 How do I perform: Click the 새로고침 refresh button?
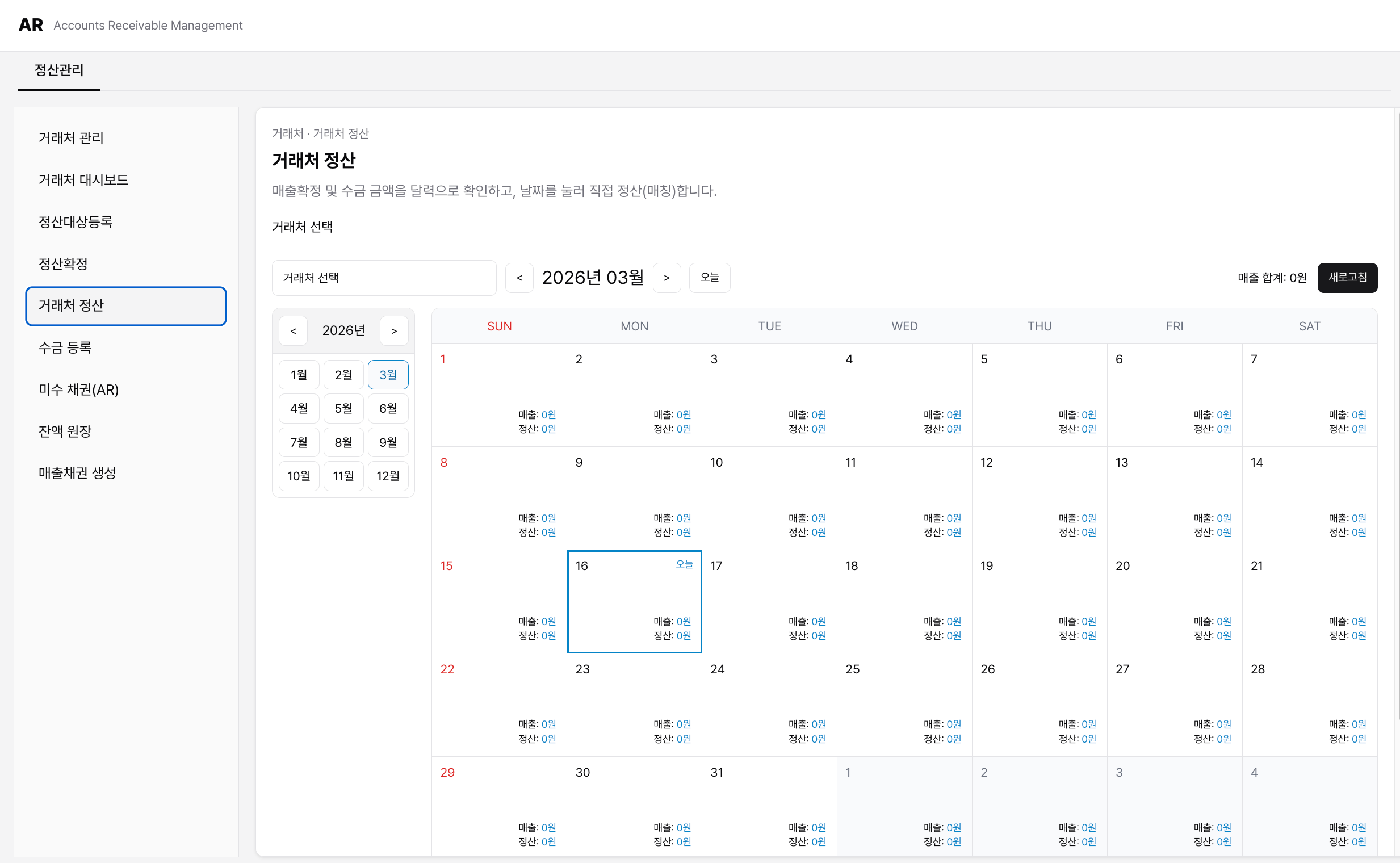(1347, 278)
